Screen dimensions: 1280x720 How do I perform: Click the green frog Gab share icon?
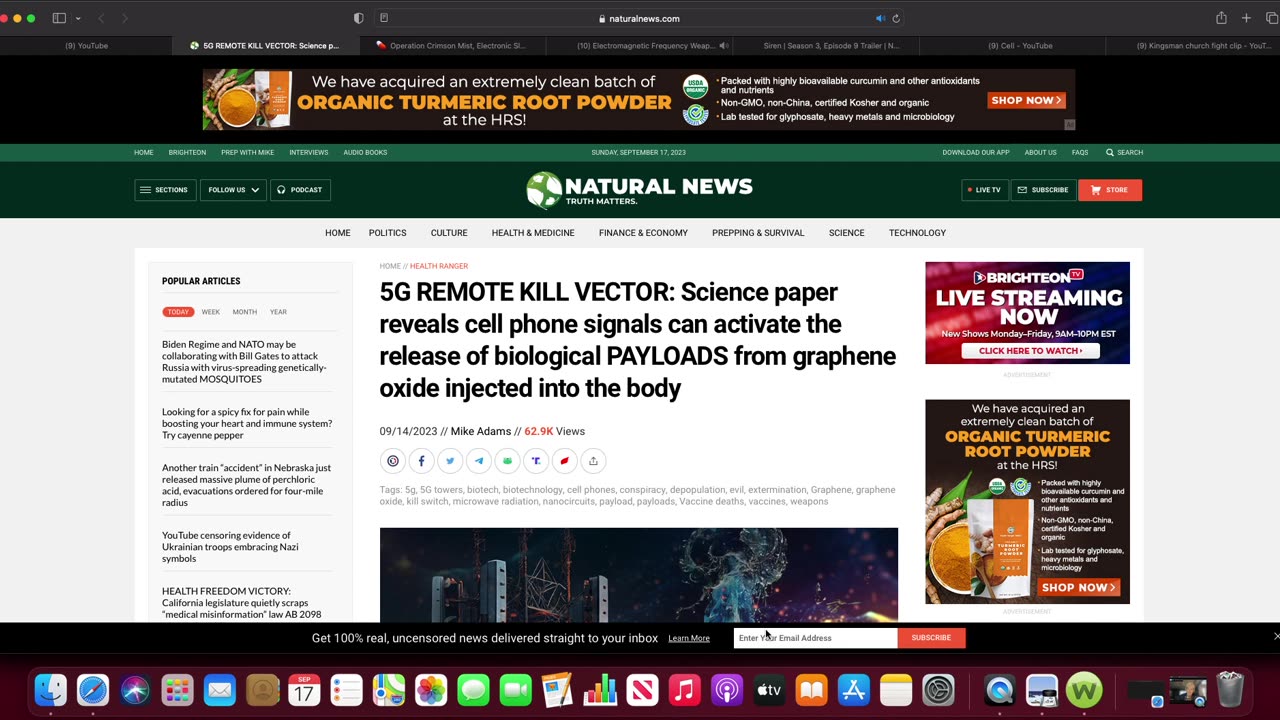tap(507, 461)
